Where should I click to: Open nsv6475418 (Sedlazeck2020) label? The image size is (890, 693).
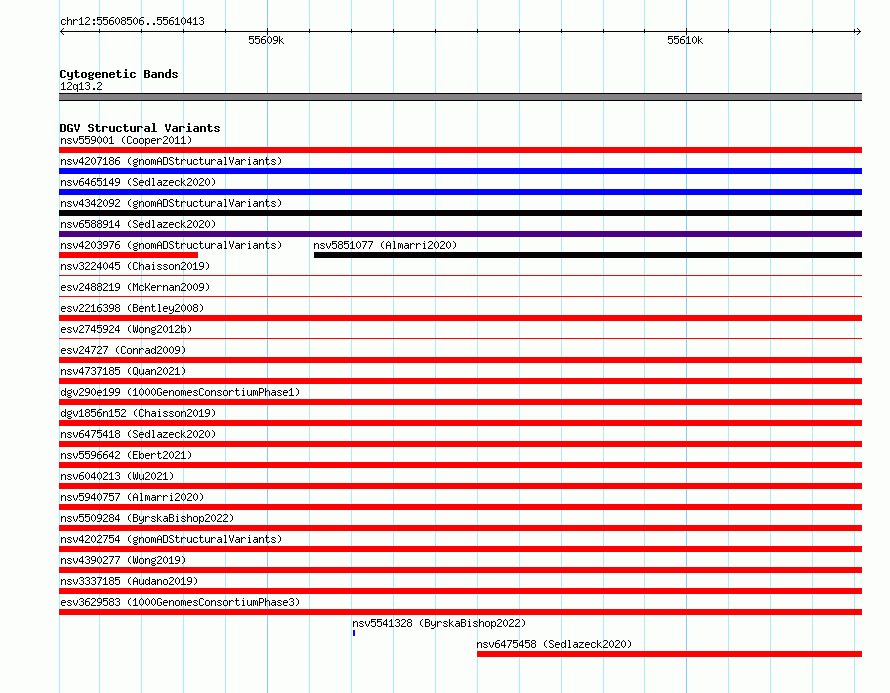click(138, 434)
